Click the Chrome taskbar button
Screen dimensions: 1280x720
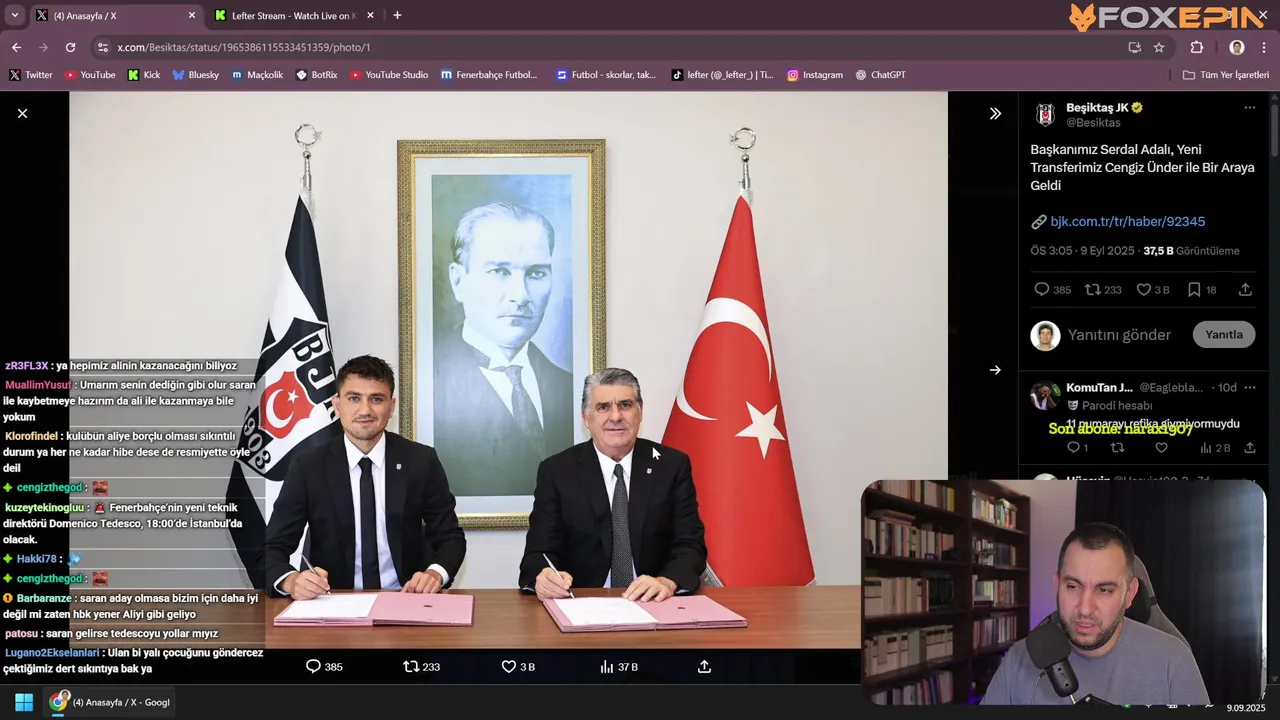(x=112, y=702)
